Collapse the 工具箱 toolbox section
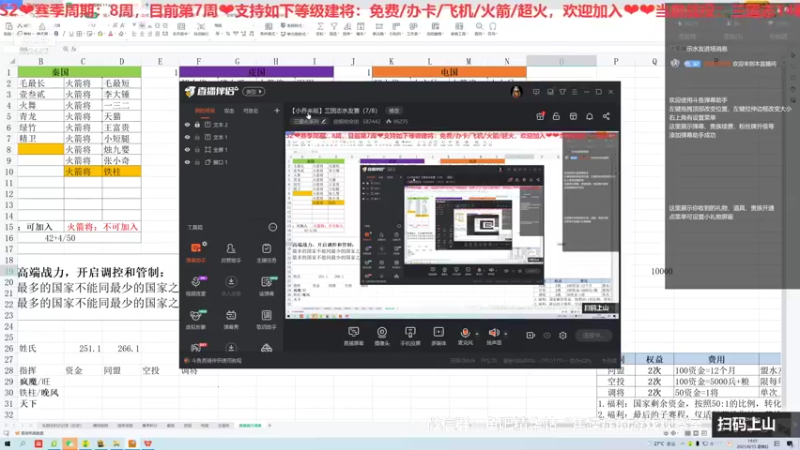Viewport: 800px width, 450px height. [x=272, y=227]
